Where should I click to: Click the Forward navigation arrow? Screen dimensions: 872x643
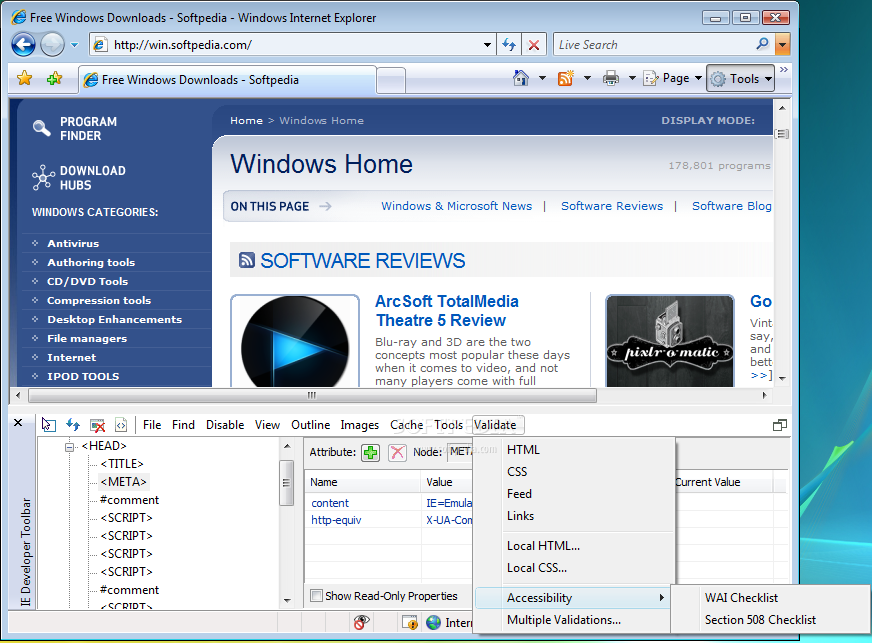coord(52,44)
